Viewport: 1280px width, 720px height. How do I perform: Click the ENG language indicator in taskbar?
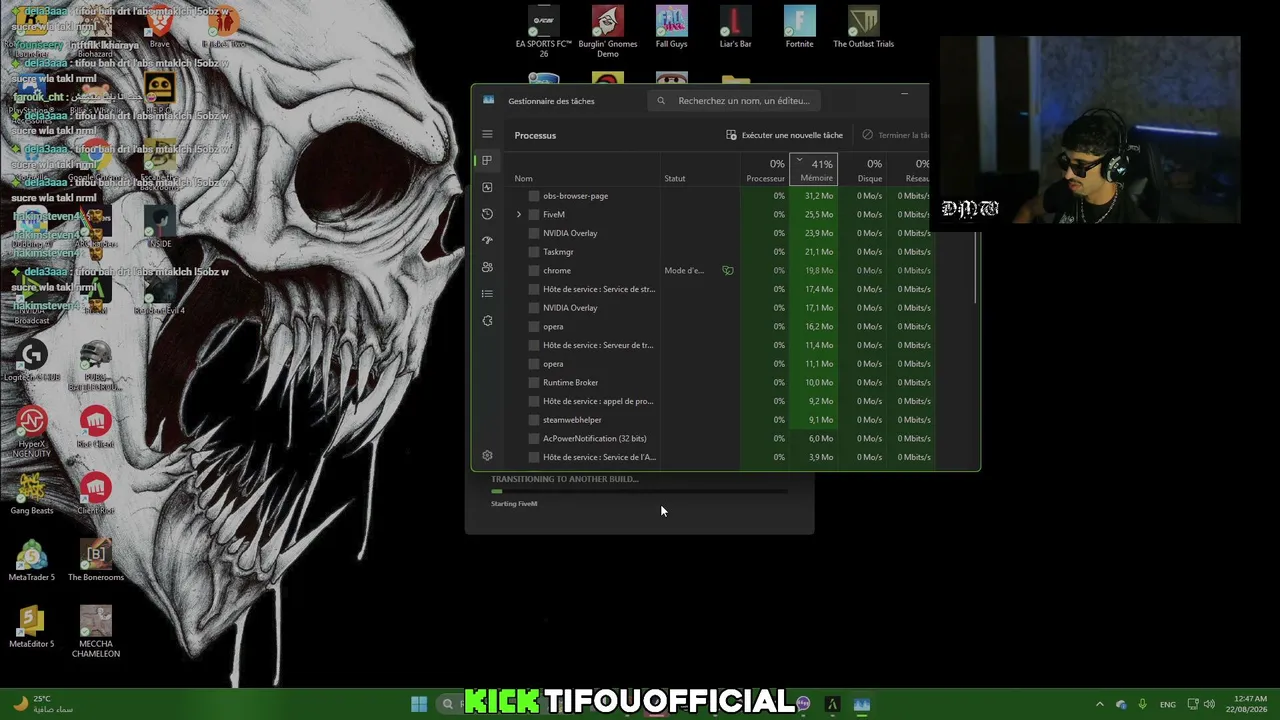point(1167,704)
